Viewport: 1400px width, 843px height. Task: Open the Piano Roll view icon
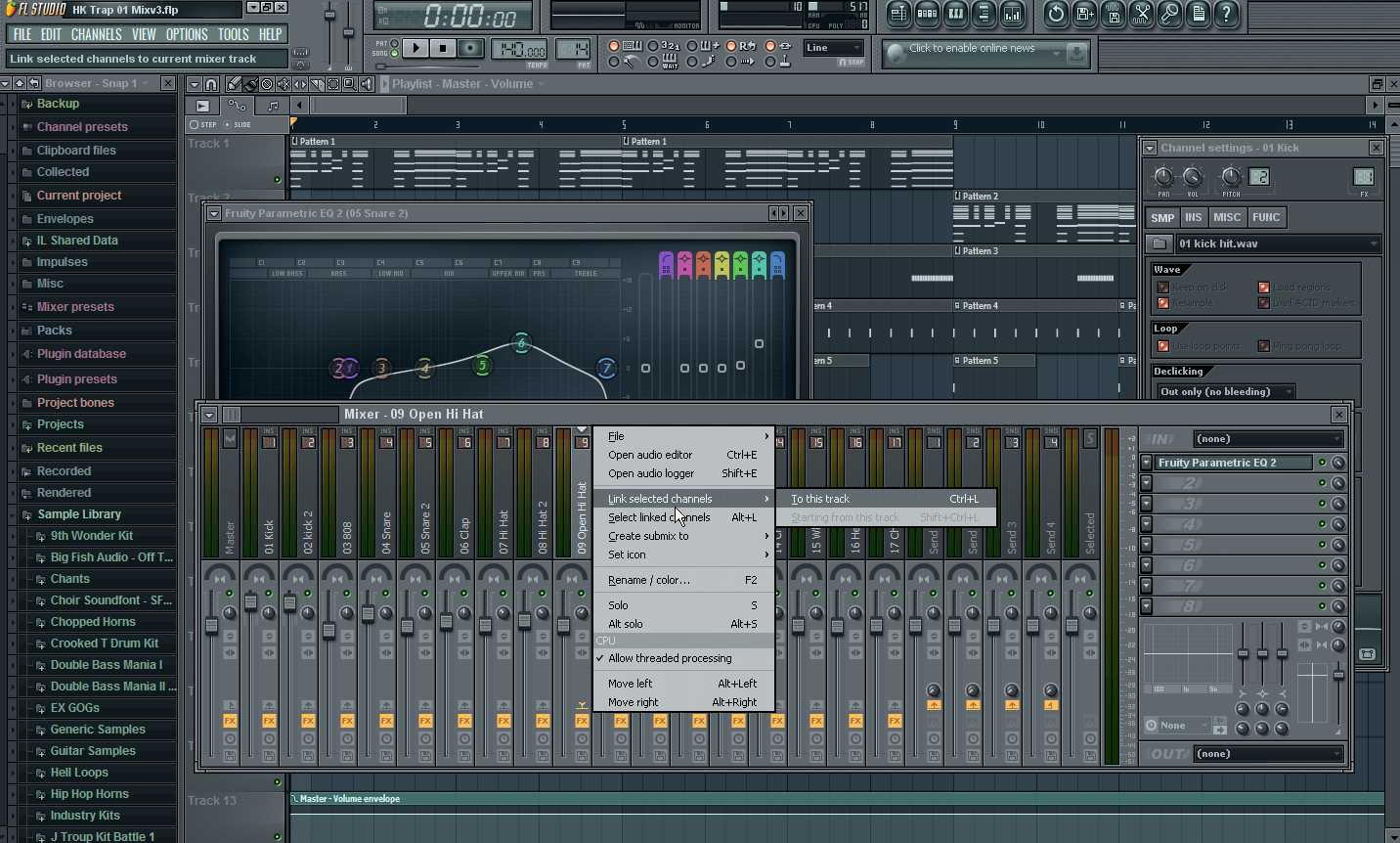(x=955, y=14)
